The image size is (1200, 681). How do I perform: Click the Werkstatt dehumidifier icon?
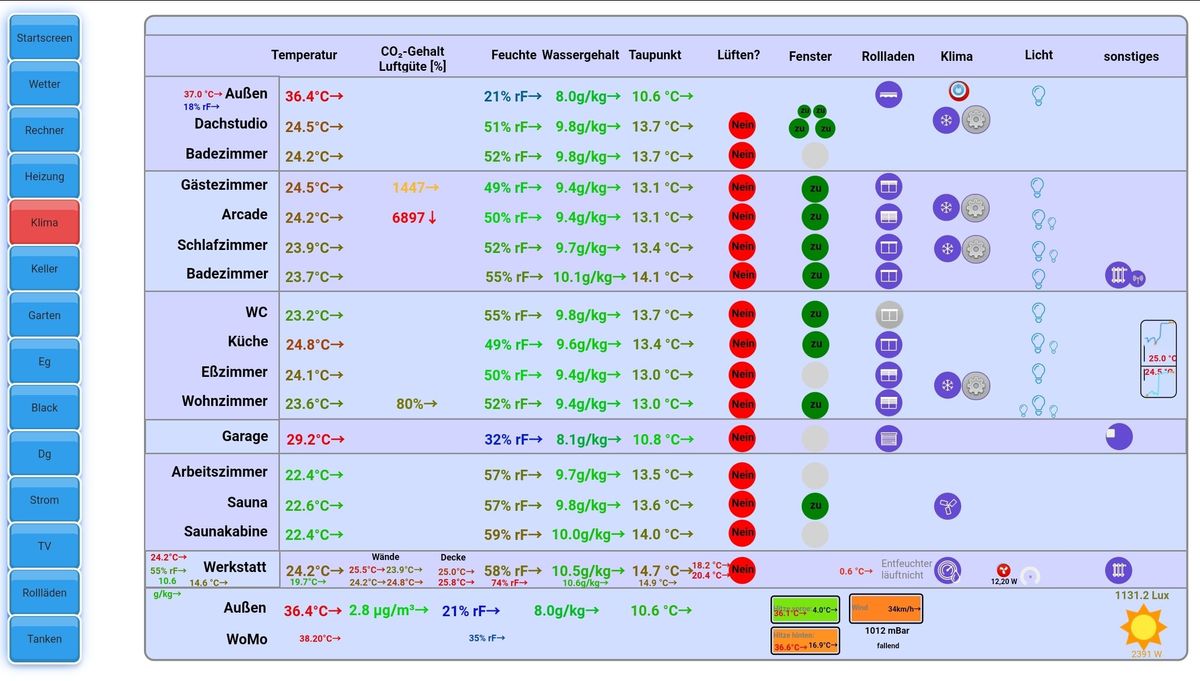(947, 571)
